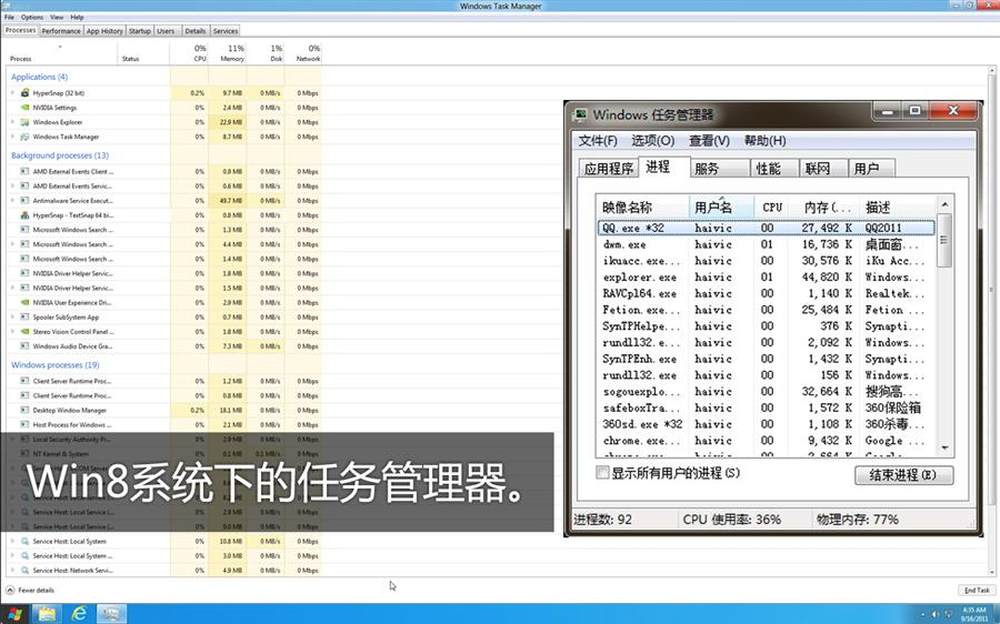Click the Spooler SubSystem App icon
The width and height of the screenshot is (1000, 624).
[x=25, y=317]
